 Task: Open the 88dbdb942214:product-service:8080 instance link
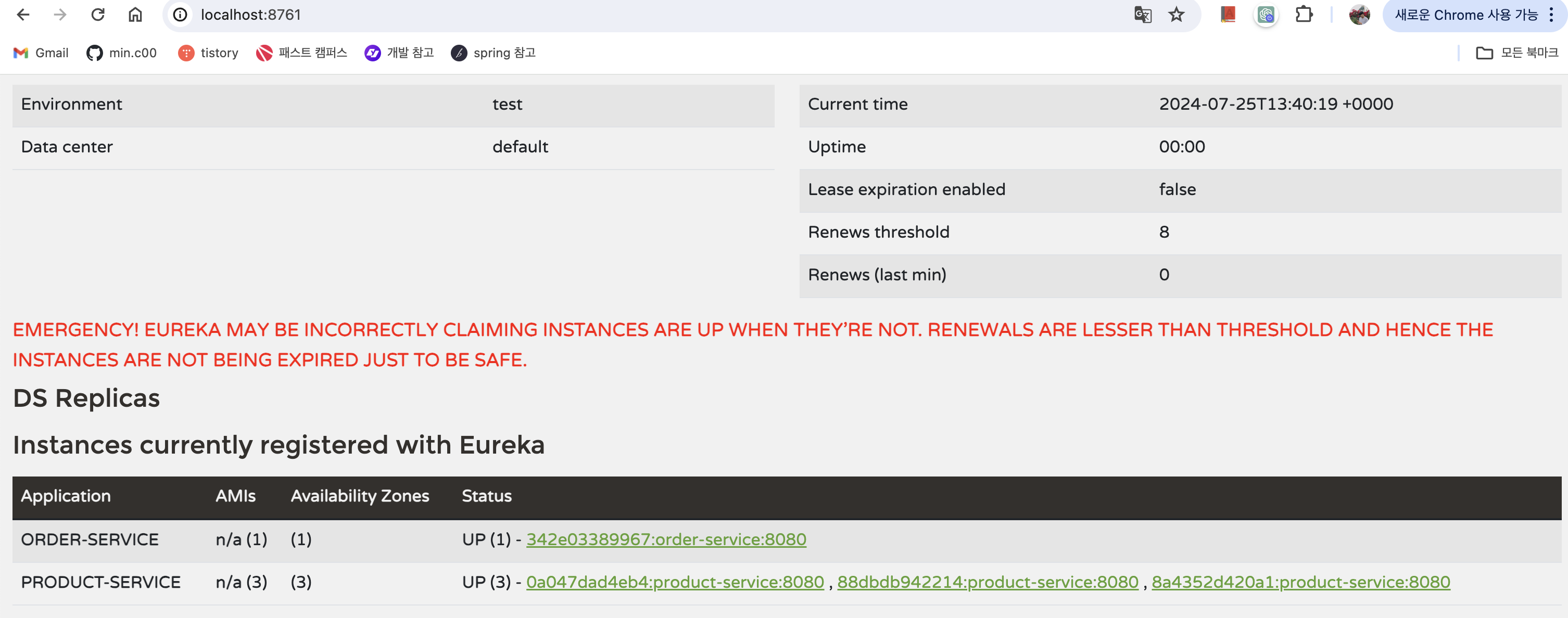tap(988, 582)
